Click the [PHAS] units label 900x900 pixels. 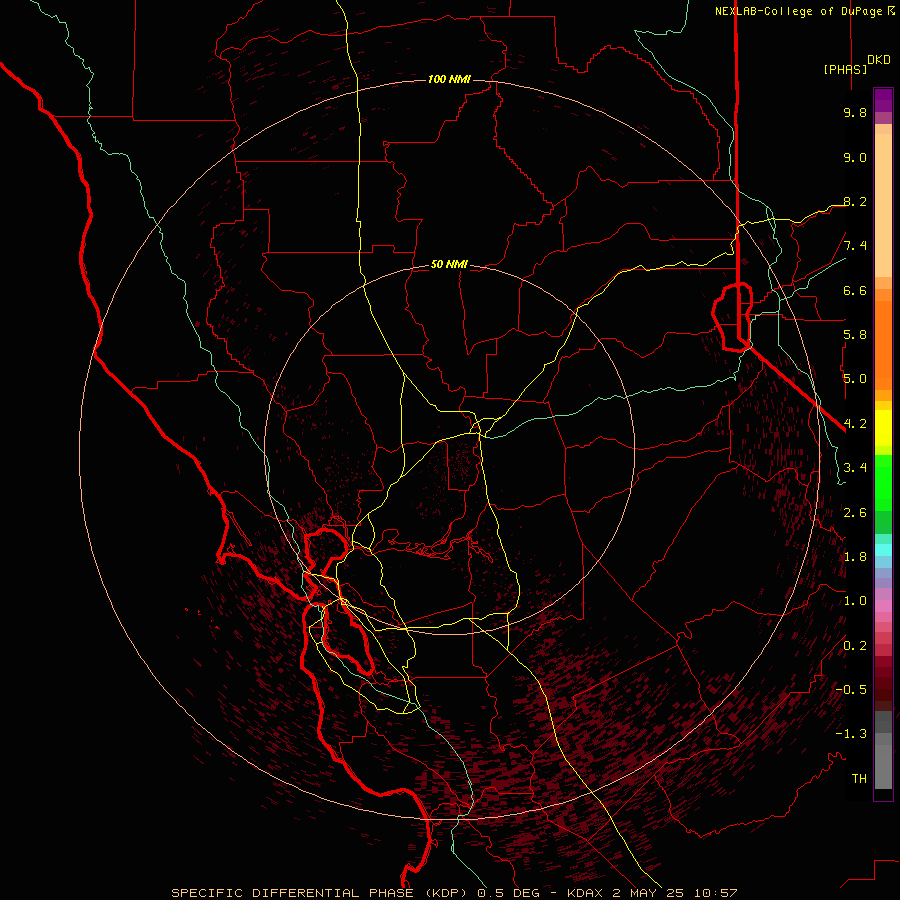pyautogui.click(x=845, y=69)
